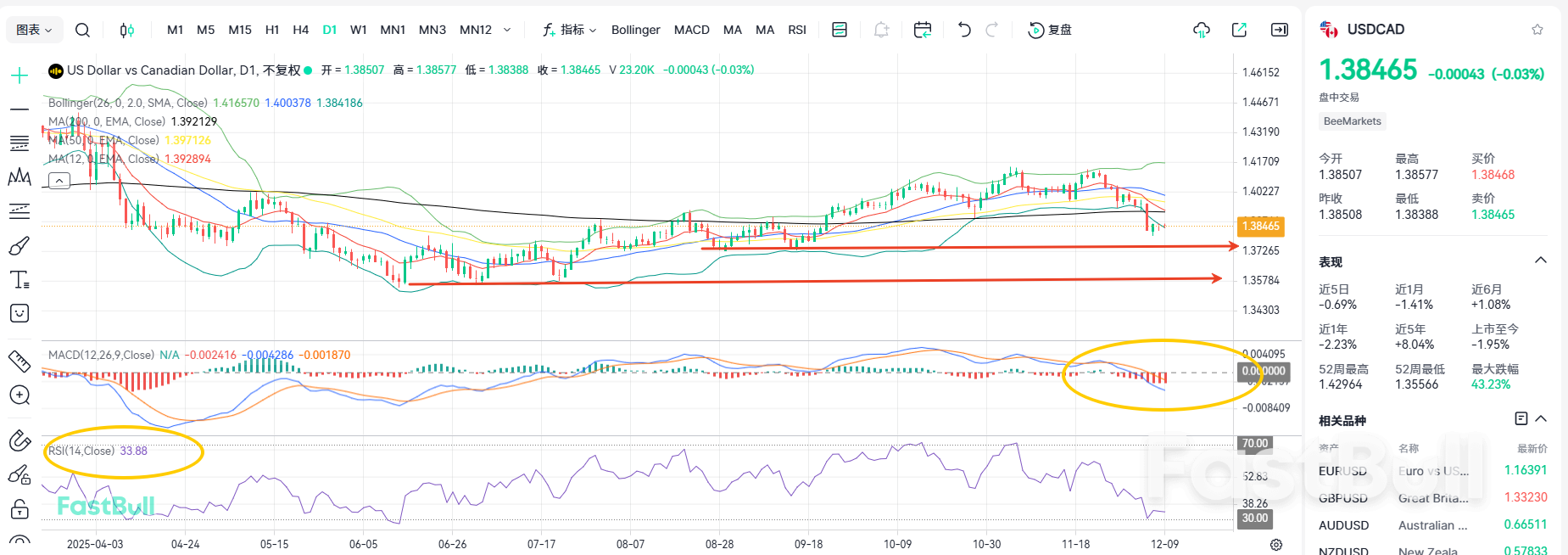The image size is (1568, 555).
Task: Select the H4 timeframe
Action: tap(300, 30)
